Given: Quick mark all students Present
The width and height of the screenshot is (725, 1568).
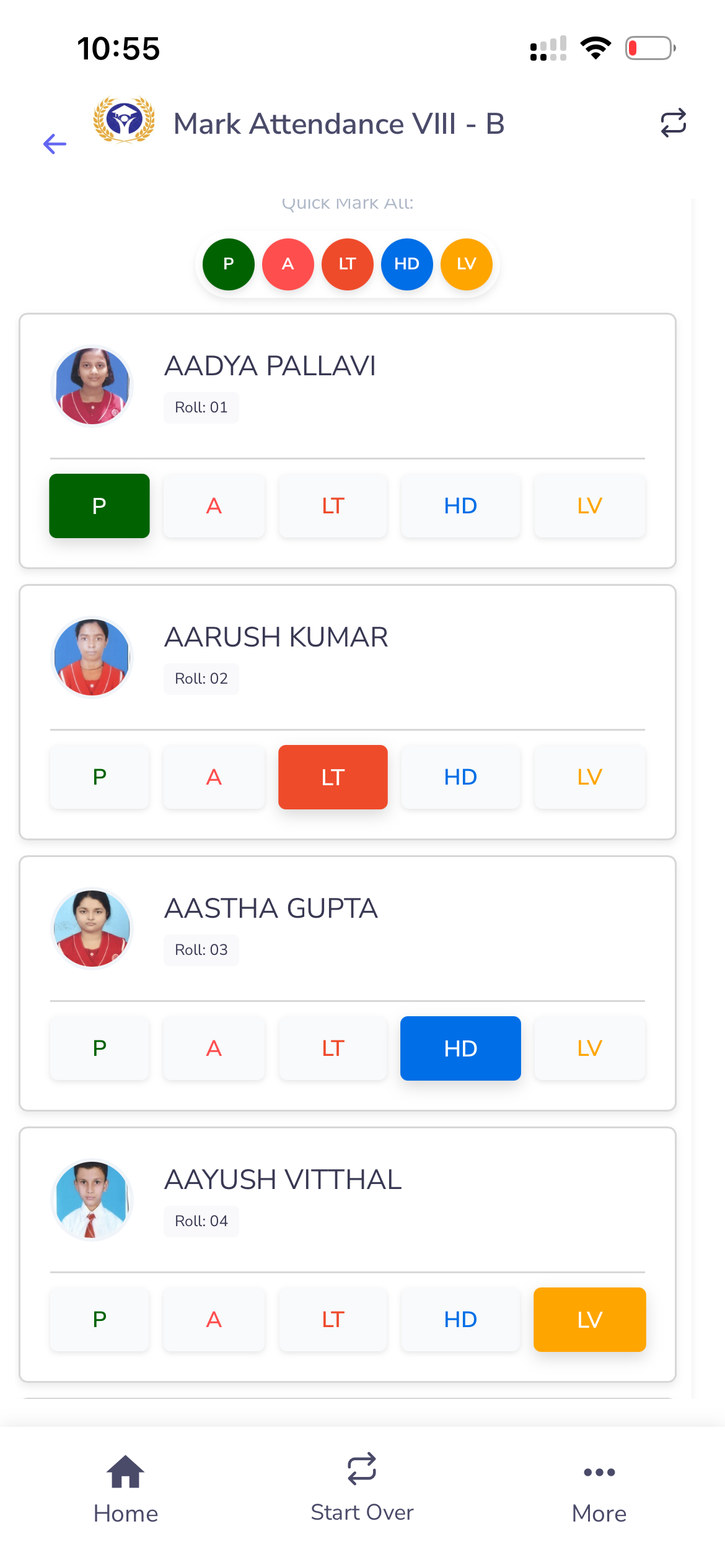Looking at the screenshot, I should (229, 264).
